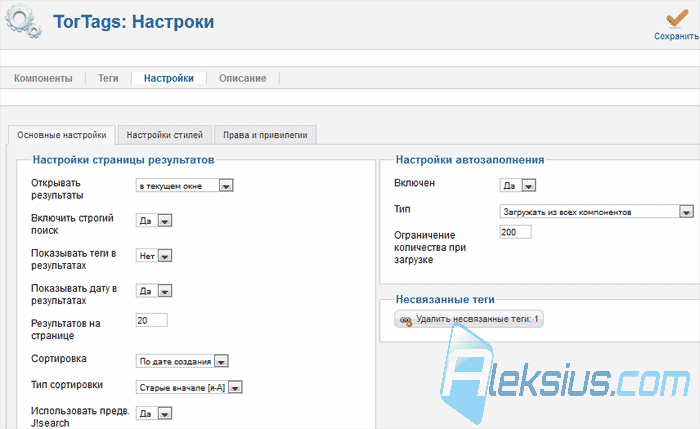The height and width of the screenshot is (429, 700).
Task: Click the Сортировка label
Action: [x=58, y=358]
